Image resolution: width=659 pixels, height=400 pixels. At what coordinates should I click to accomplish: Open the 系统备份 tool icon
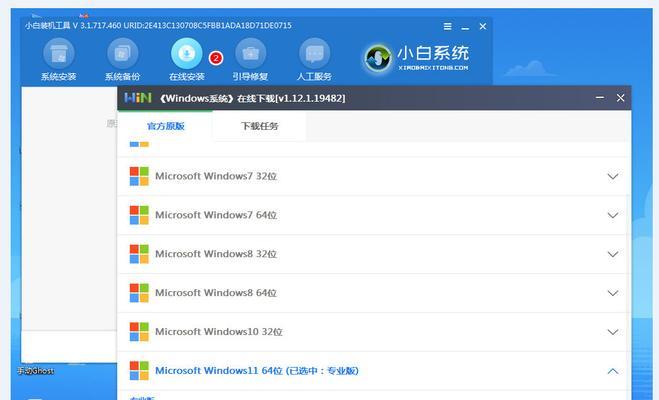[x=123, y=54]
